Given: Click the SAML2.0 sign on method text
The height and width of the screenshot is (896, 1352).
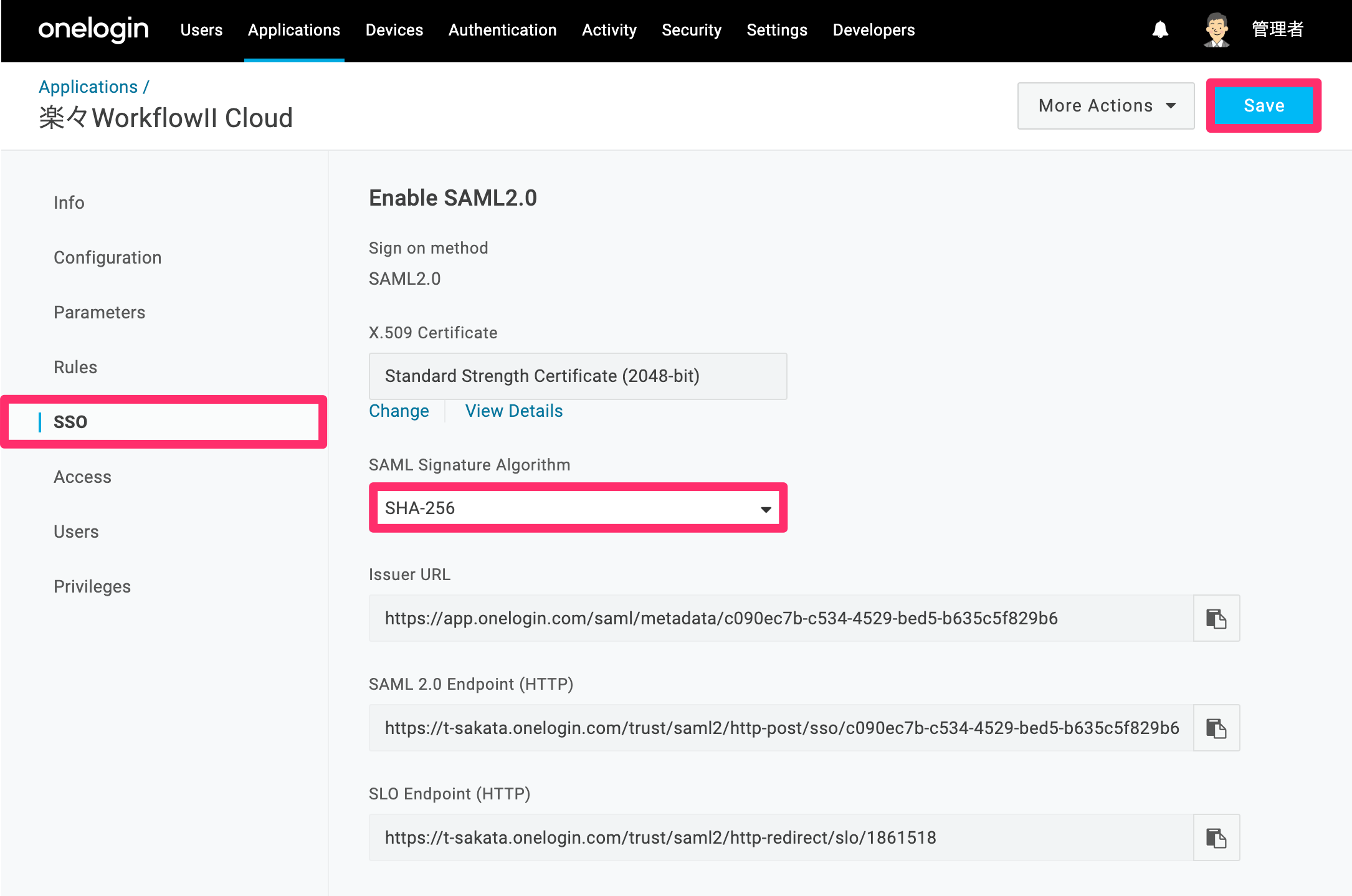Looking at the screenshot, I should 404,279.
